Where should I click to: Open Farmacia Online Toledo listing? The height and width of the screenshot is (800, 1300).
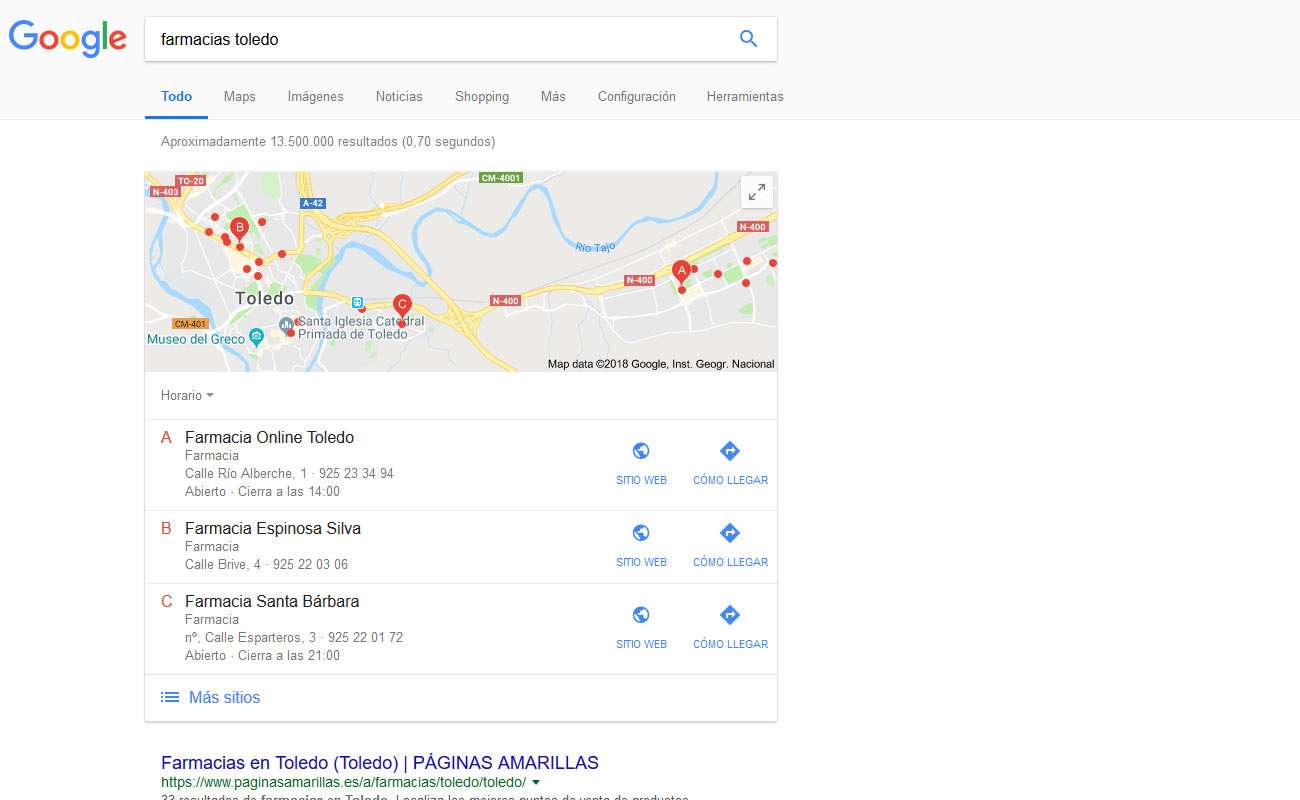(269, 437)
